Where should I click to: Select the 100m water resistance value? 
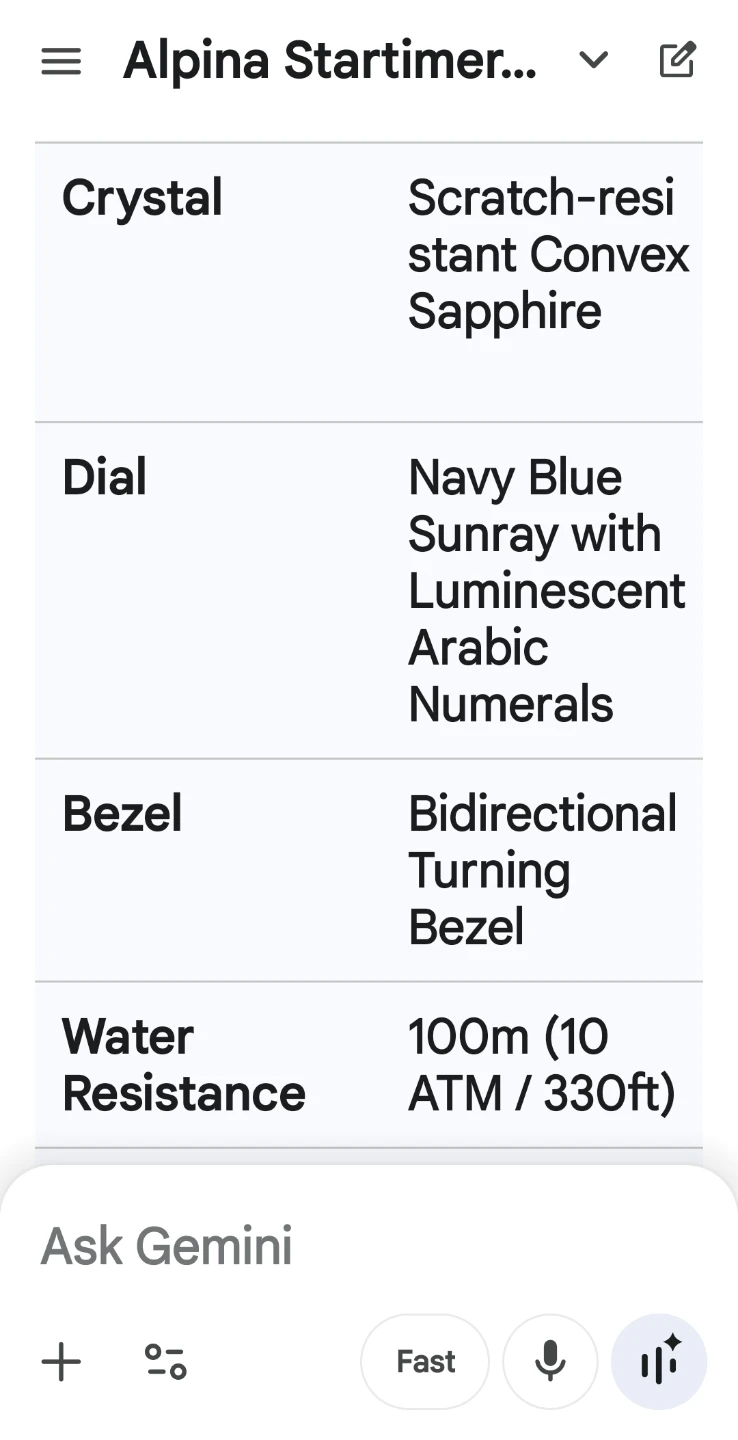click(x=542, y=1065)
